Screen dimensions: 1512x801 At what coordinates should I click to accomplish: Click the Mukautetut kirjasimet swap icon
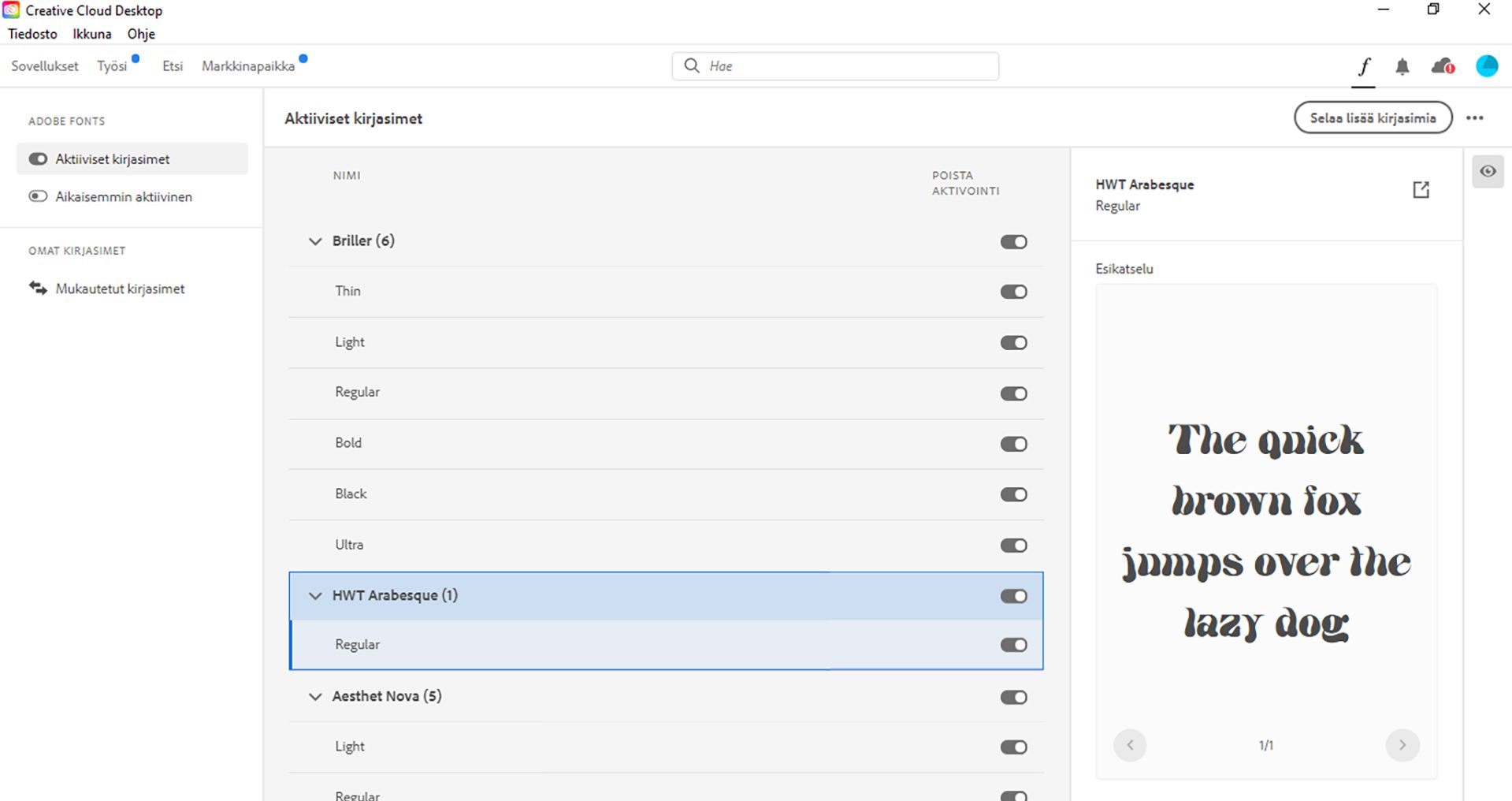click(x=38, y=289)
